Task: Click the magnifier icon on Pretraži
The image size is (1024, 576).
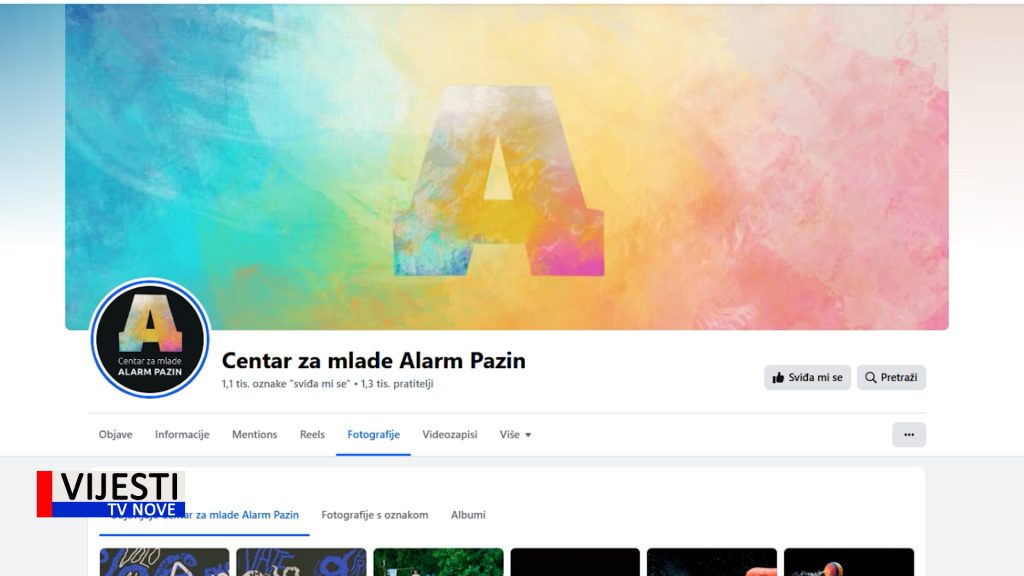Action: point(871,377)
